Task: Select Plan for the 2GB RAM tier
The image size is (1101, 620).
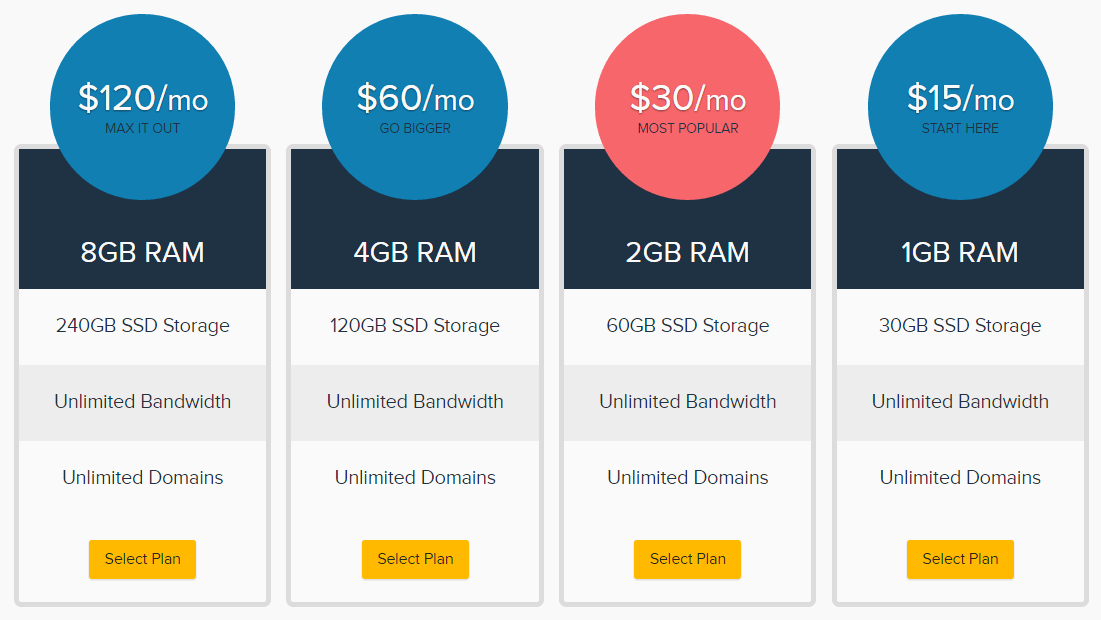Action: [687, 559]
